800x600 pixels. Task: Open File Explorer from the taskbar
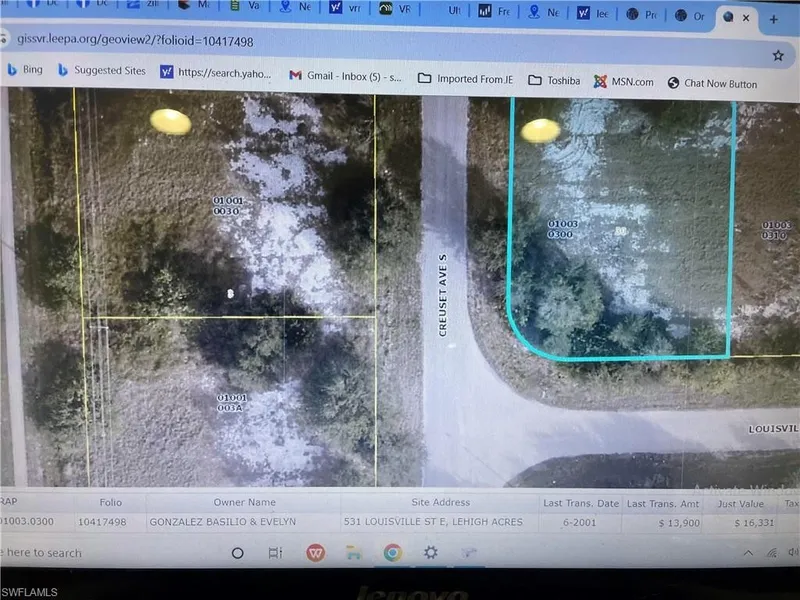[x=353, y=553]
